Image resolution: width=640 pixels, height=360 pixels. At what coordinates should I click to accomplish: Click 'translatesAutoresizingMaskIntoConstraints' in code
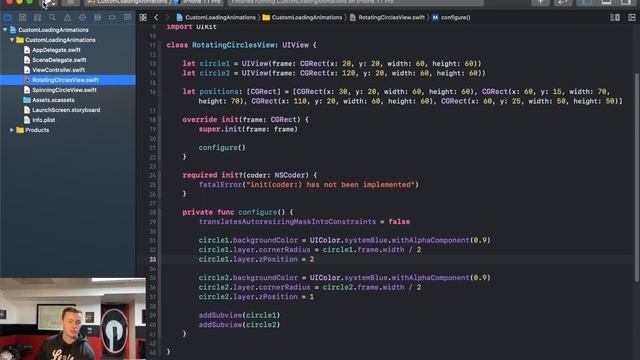click(x=287, y=222)
